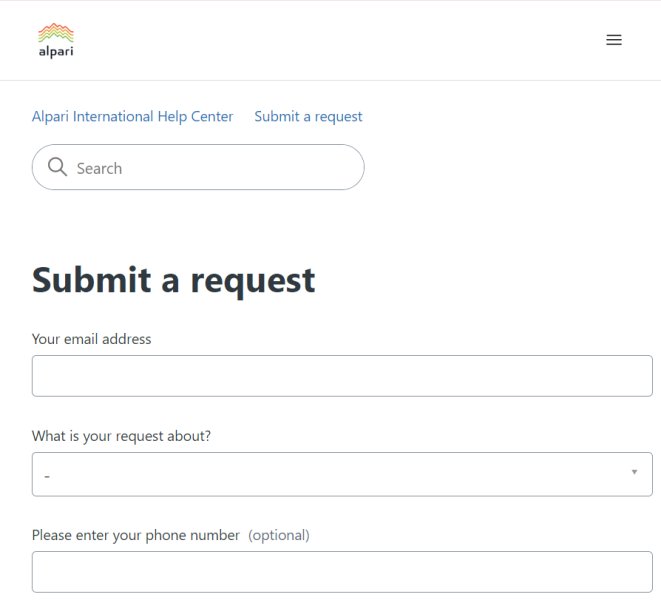Viewport: 661px width, 600px height.
Task: Click the email address input field
Action: click(342, 376)
